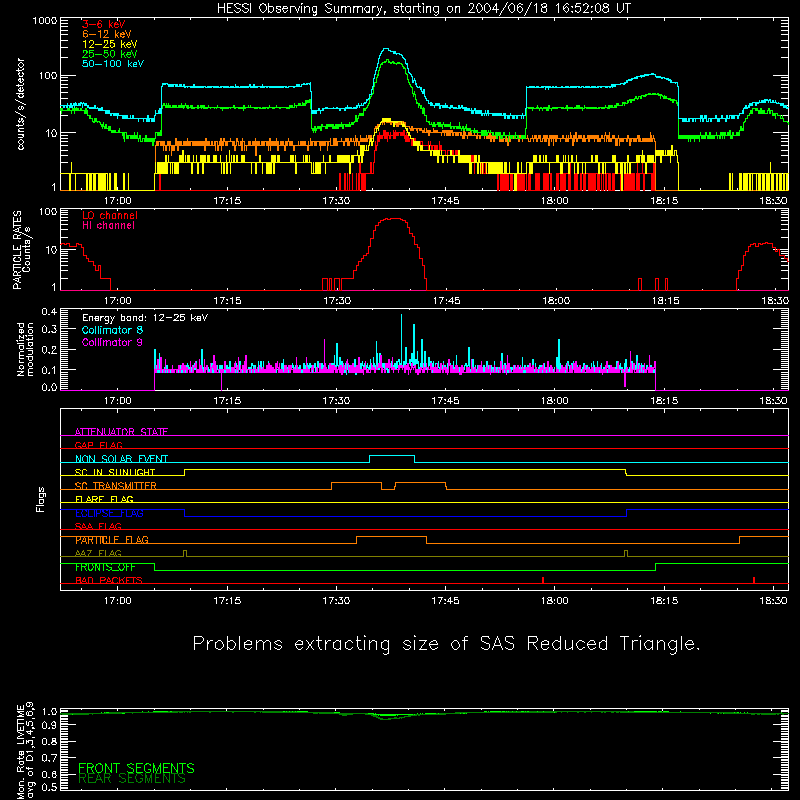
Task: Click the 'FRONTS OFF' flag label
Action: click(x=105, y=567)
